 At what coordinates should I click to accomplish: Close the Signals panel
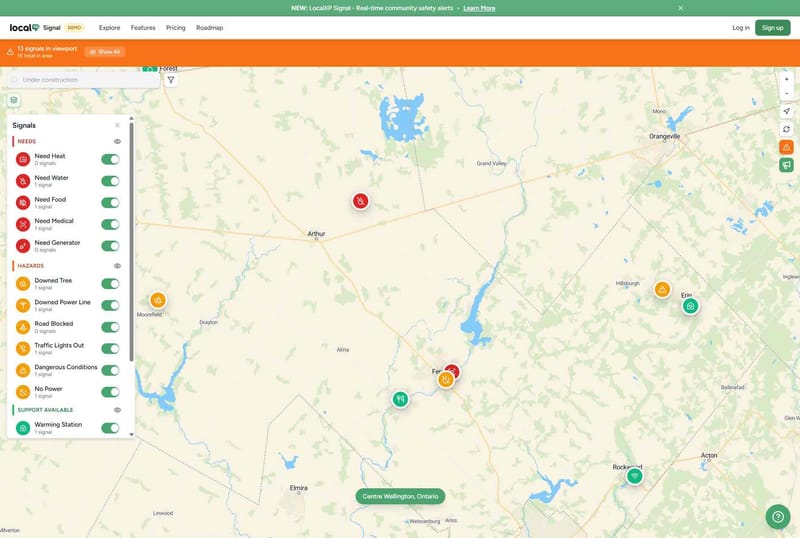(x=117, y=126)
